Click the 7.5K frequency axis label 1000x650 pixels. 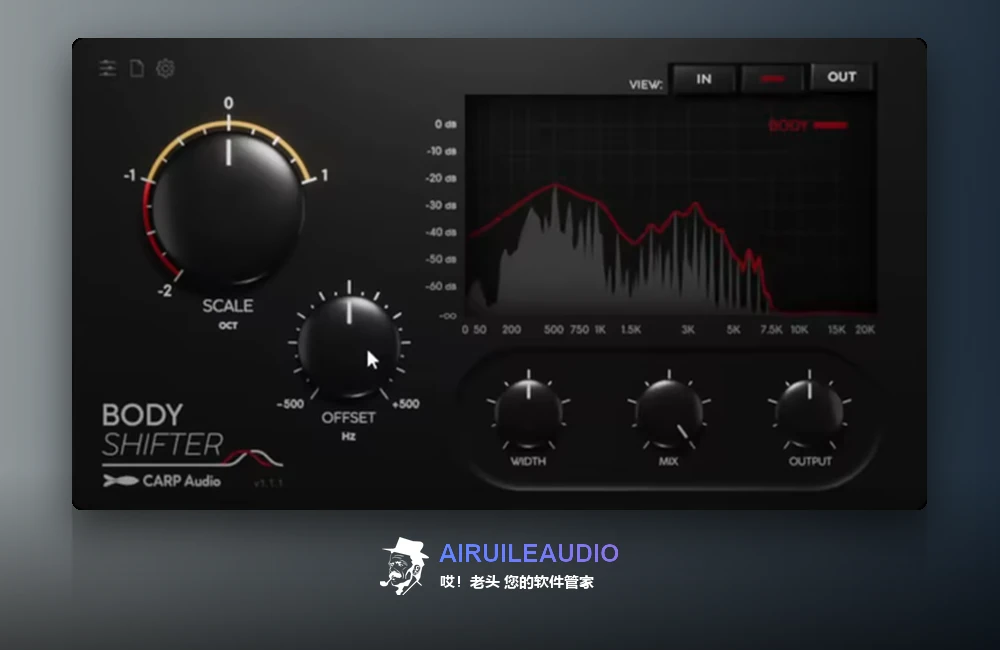(x=771, y=330)
